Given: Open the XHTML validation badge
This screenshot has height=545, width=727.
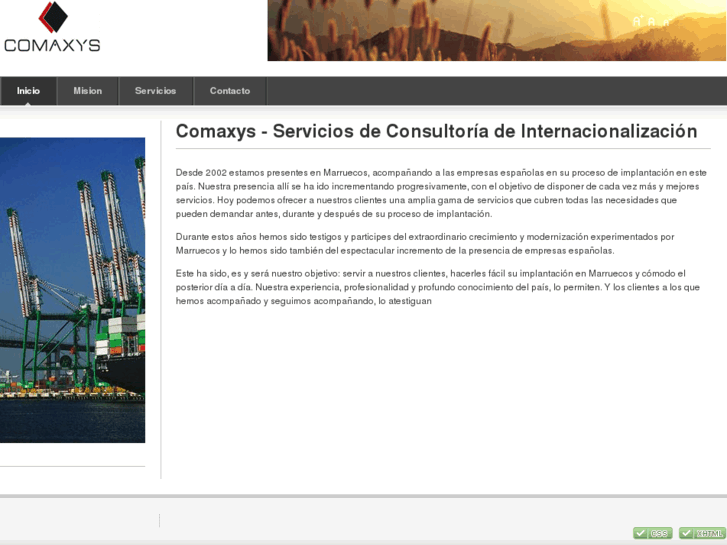Looking at the screenshot, I should coord(702,533).
